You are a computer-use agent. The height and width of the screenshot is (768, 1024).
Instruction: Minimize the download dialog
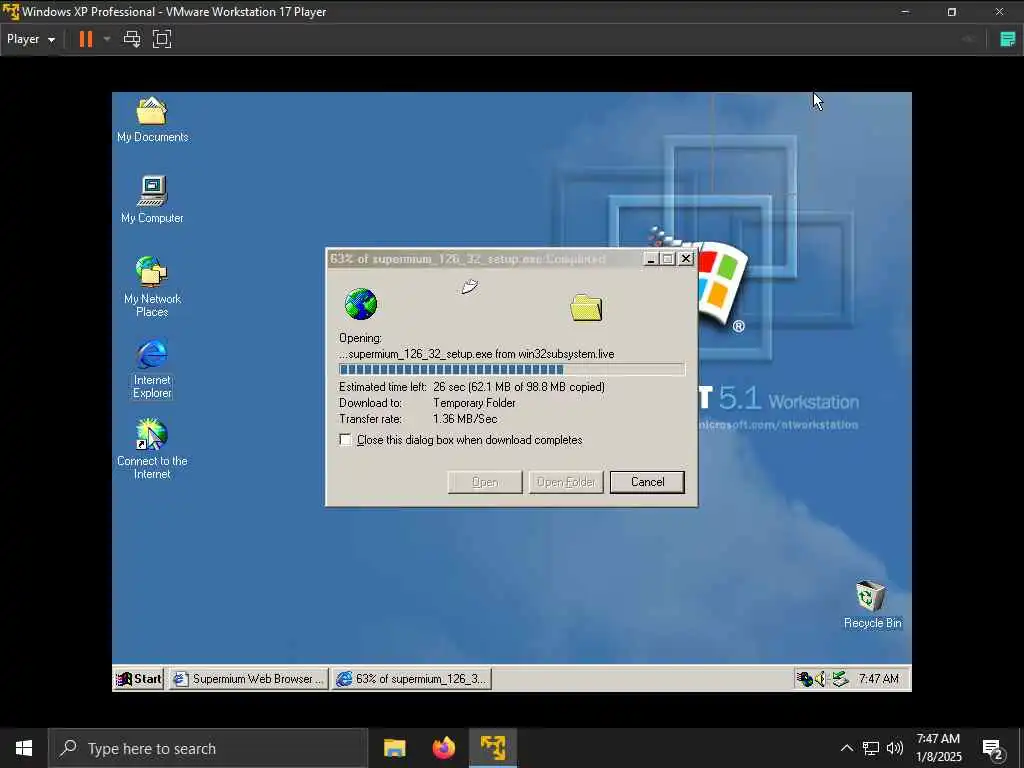650,259
